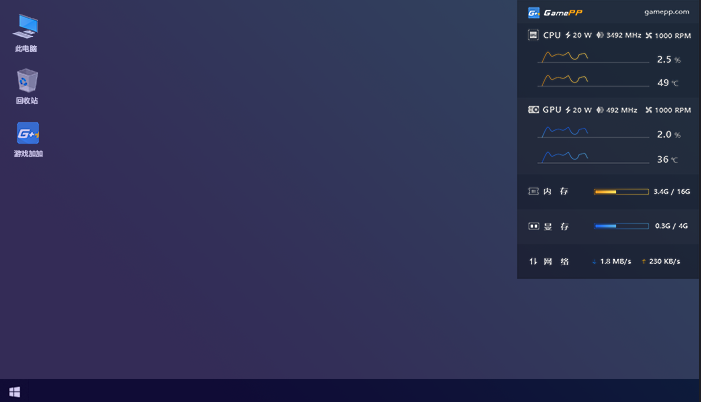This screenshot has width=701, height=402.
Task: Click the CPU fan icon near 1000 RPM
Action: tap(649, 35)
